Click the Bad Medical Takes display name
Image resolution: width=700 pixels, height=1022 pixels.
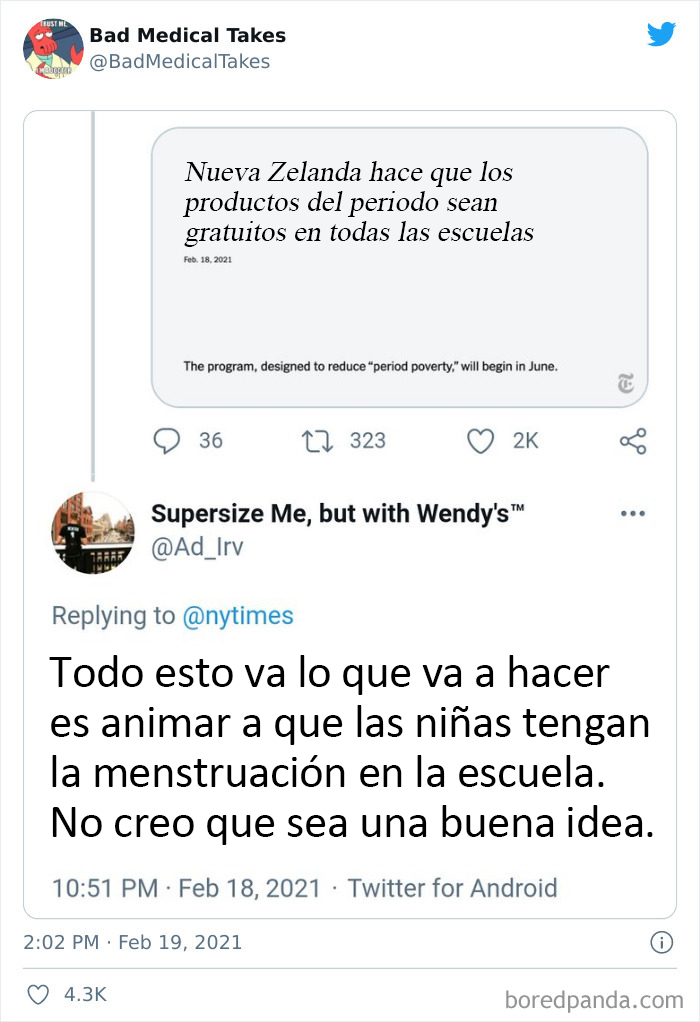pos(188,35)
